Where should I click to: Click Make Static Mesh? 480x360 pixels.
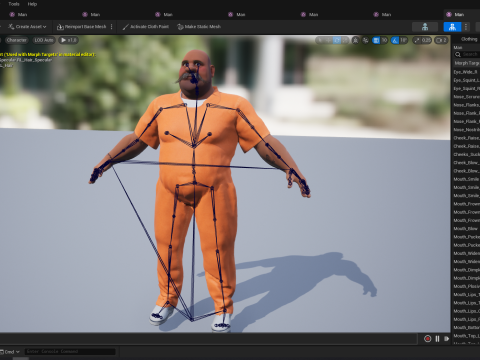(x=199, y=27)
